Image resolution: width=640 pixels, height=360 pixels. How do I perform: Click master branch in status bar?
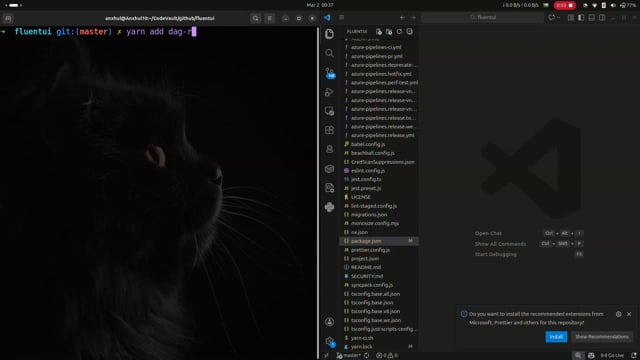pyautogui.click(x=348, y=356)
